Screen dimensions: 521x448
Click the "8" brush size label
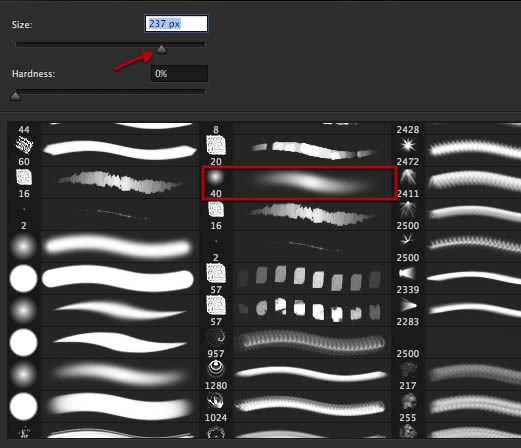[x=216, y=130]
